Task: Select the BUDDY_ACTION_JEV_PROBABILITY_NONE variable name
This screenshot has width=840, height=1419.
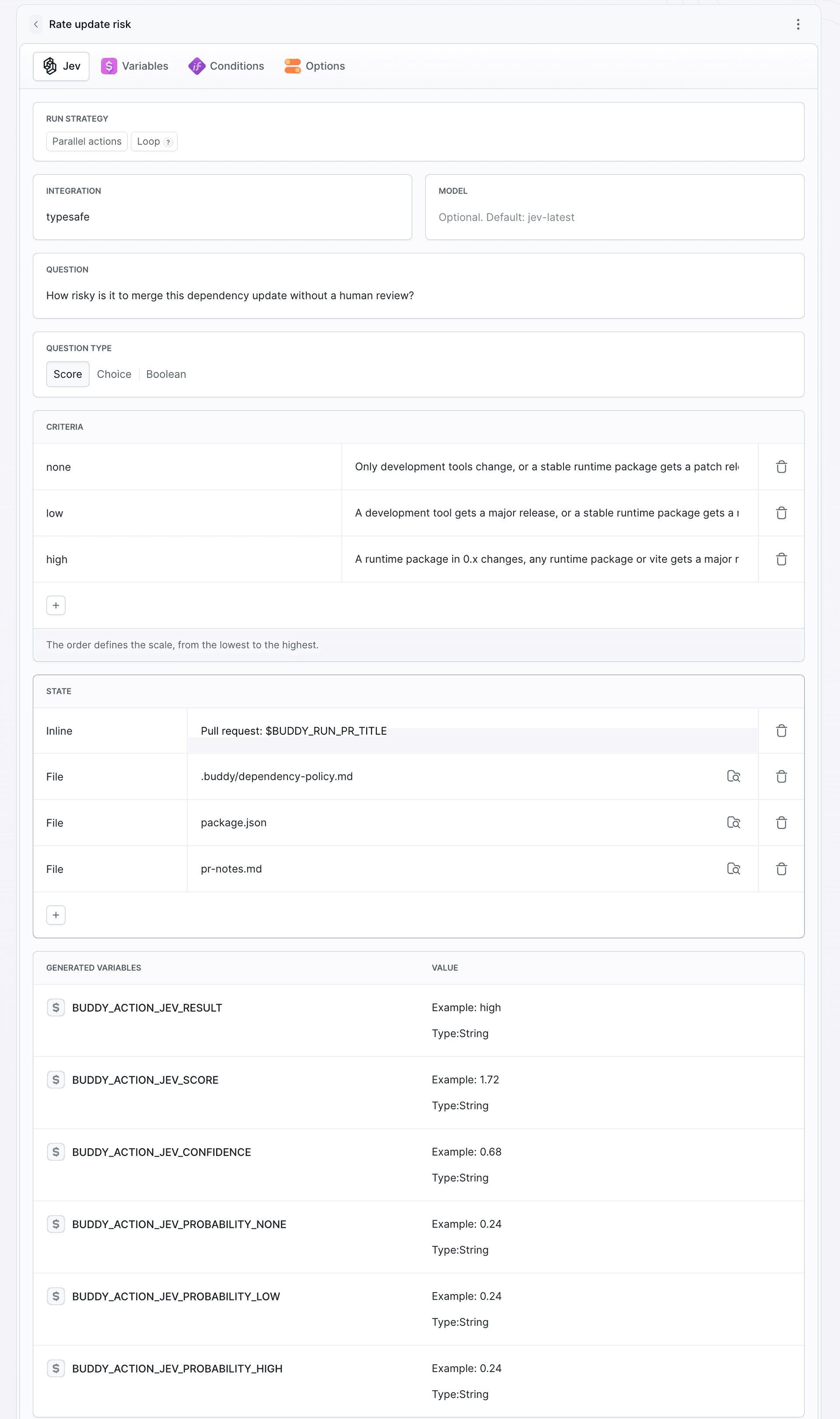Action: (x=179, y=1224)
